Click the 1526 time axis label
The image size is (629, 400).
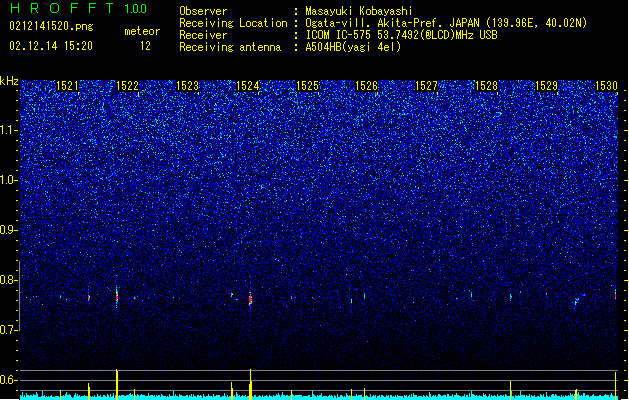367,86
